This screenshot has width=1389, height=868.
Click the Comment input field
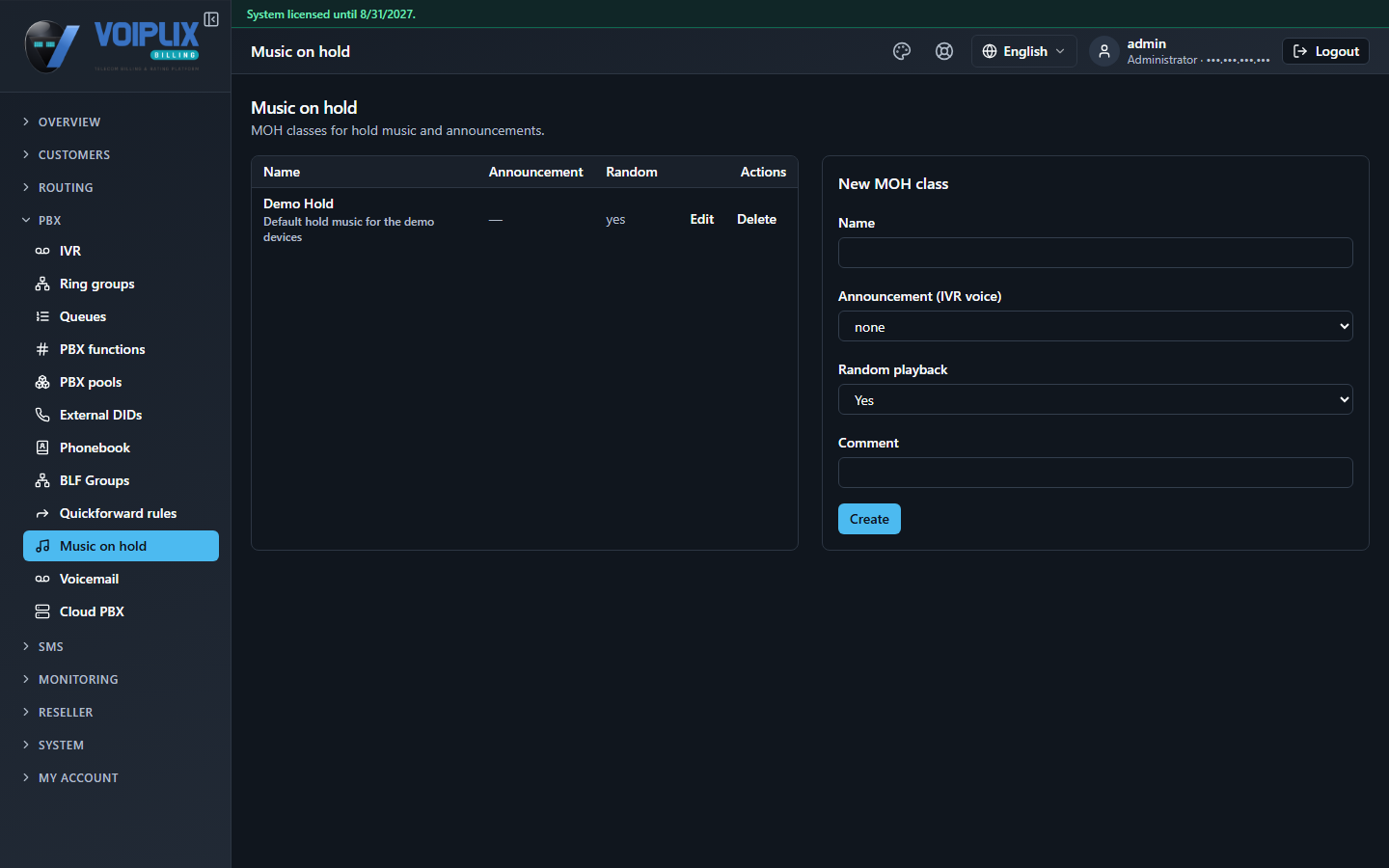click(x=1095, y=473)
